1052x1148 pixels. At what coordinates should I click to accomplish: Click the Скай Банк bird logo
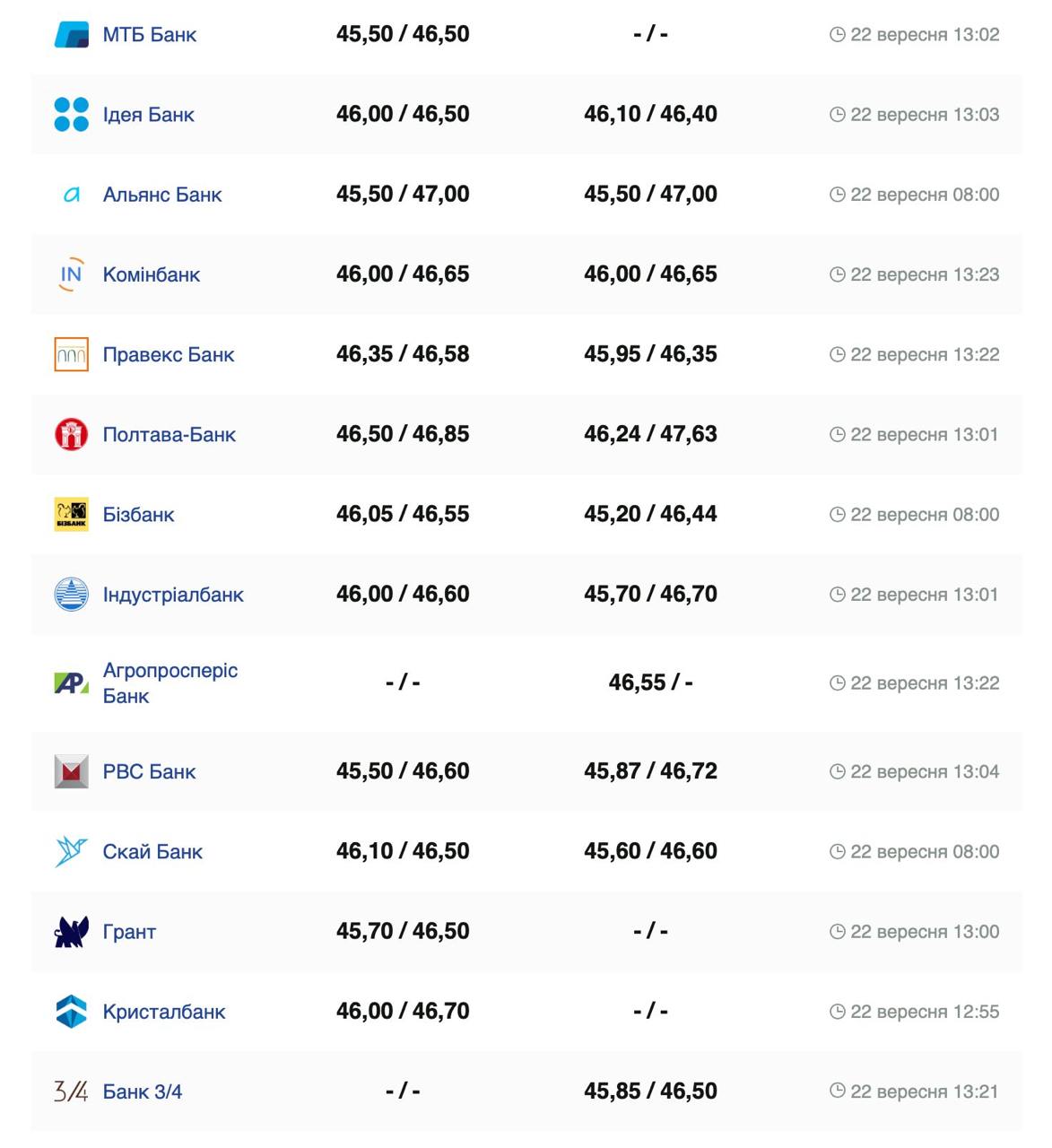click(x=72, y=851)
